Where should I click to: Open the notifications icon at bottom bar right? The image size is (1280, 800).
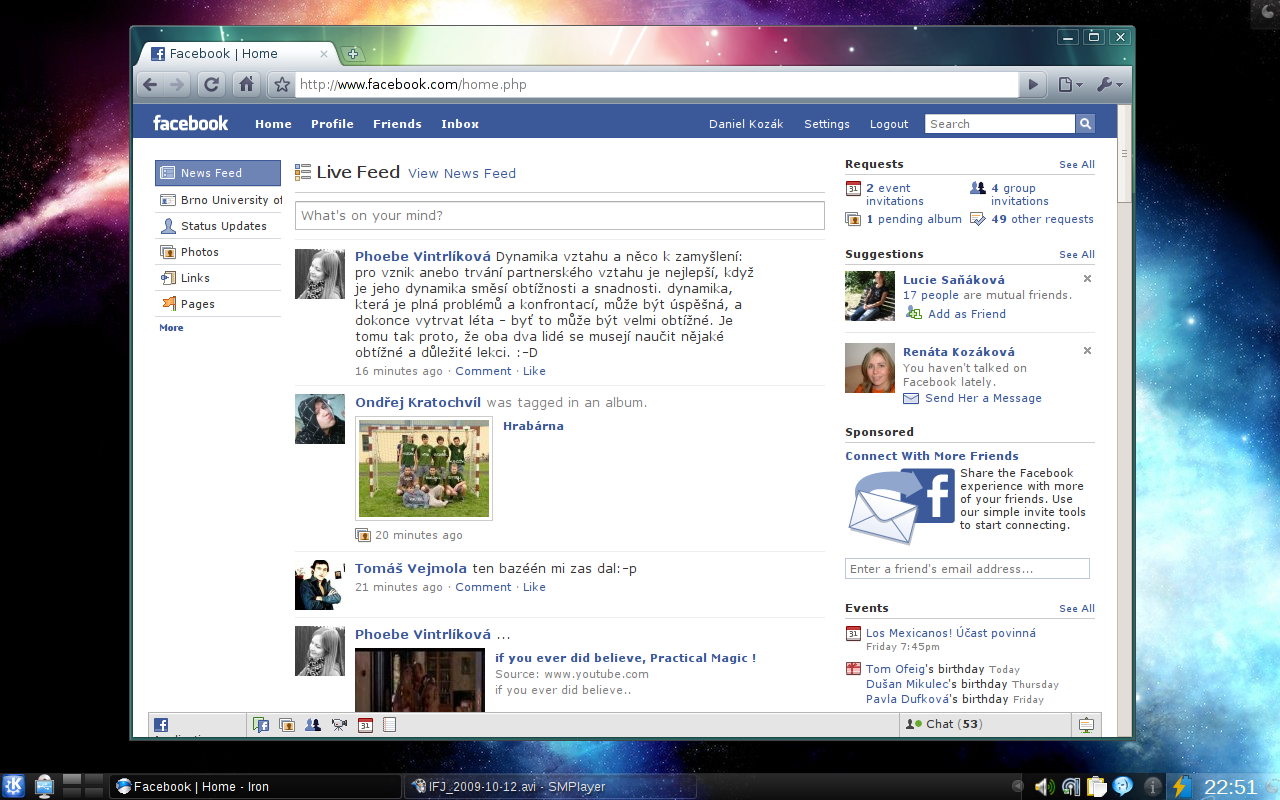[1085, 725]
